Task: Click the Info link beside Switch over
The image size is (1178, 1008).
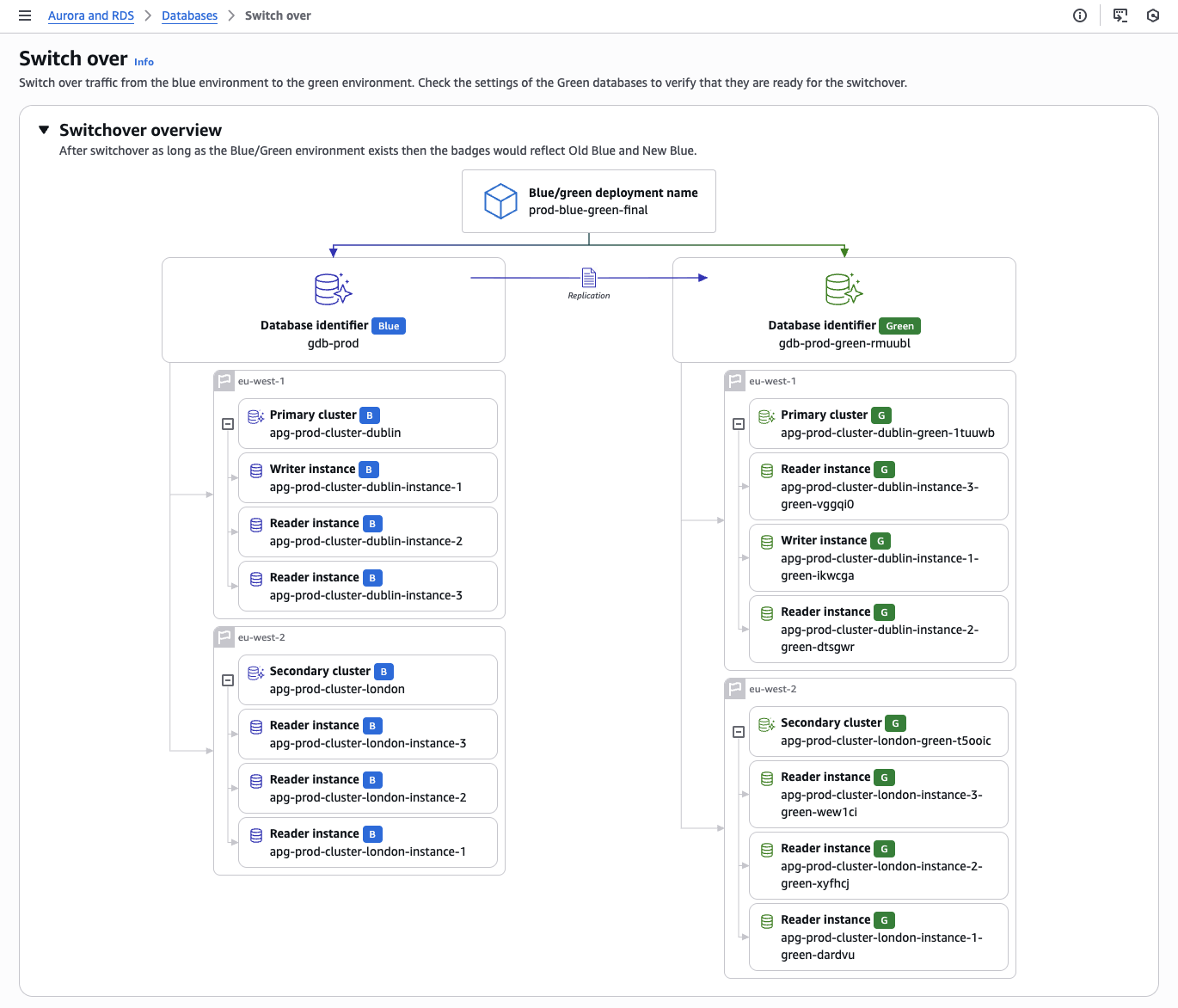Action: [144, 62]
